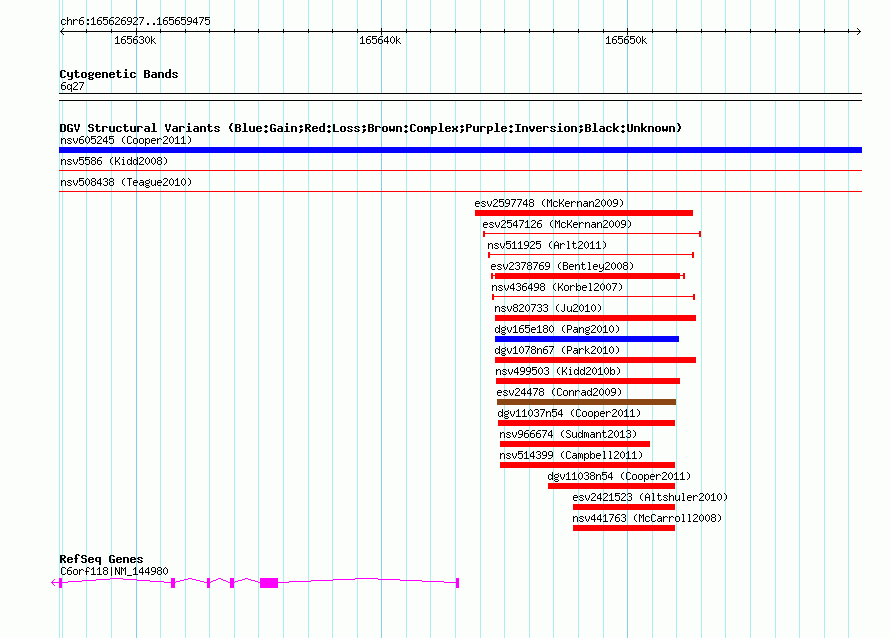Click the DGV Structural Variants track title
This screenshot has width=890, height=638.
pos(370,128)
